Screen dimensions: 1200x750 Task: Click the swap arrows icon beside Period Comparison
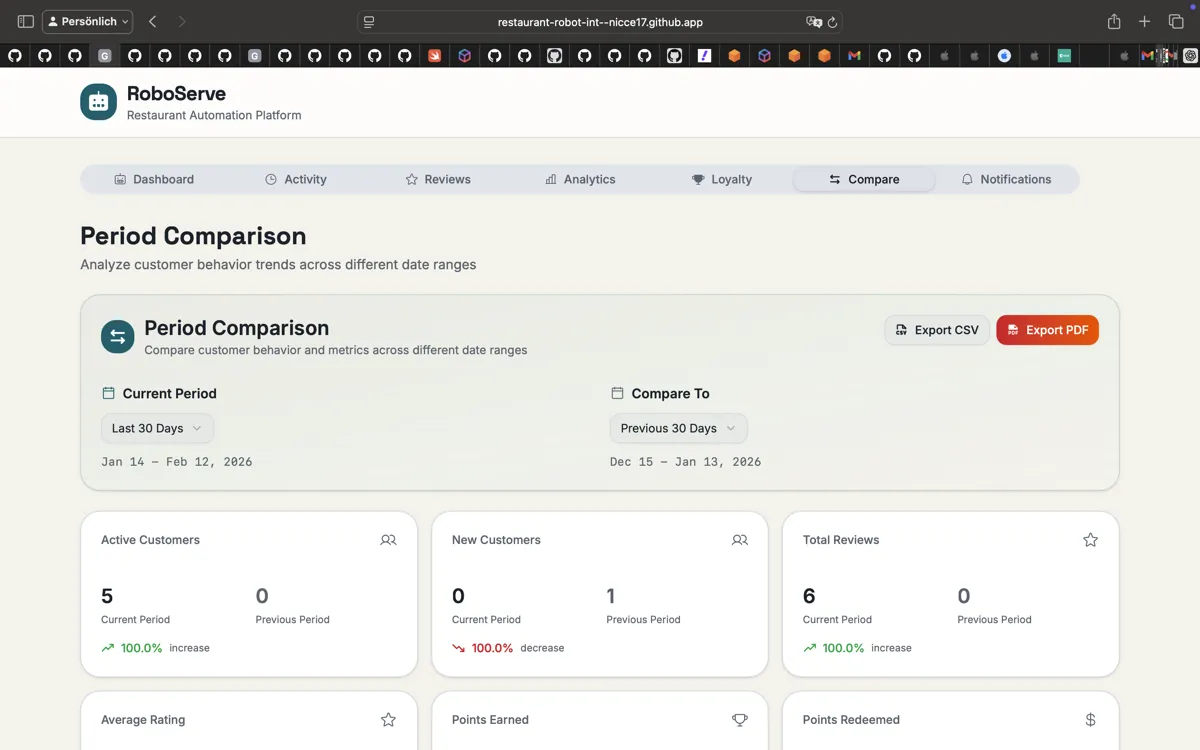[117, 337]
